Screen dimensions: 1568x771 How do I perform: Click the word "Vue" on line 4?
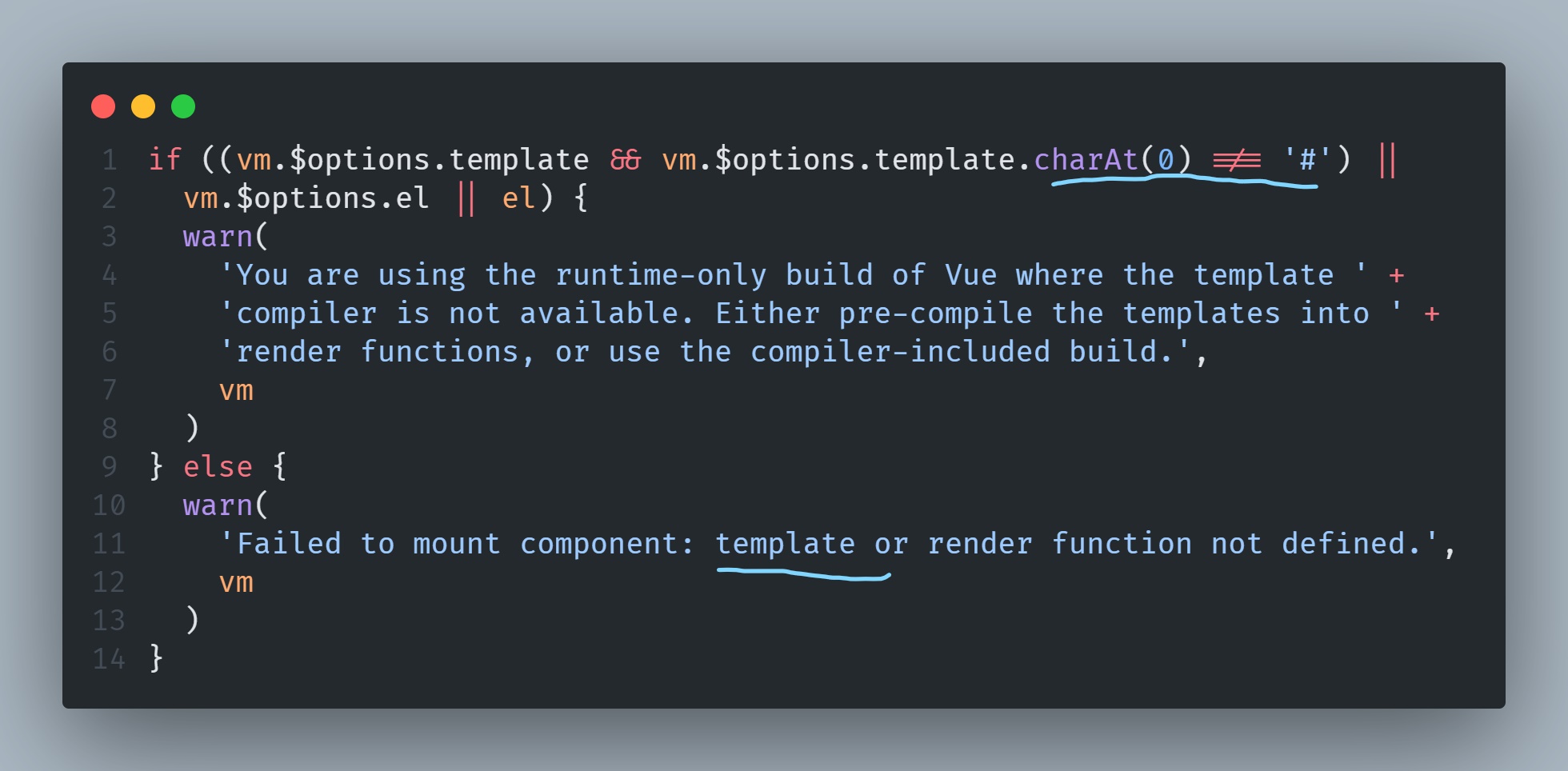click(x=970, y=275)
